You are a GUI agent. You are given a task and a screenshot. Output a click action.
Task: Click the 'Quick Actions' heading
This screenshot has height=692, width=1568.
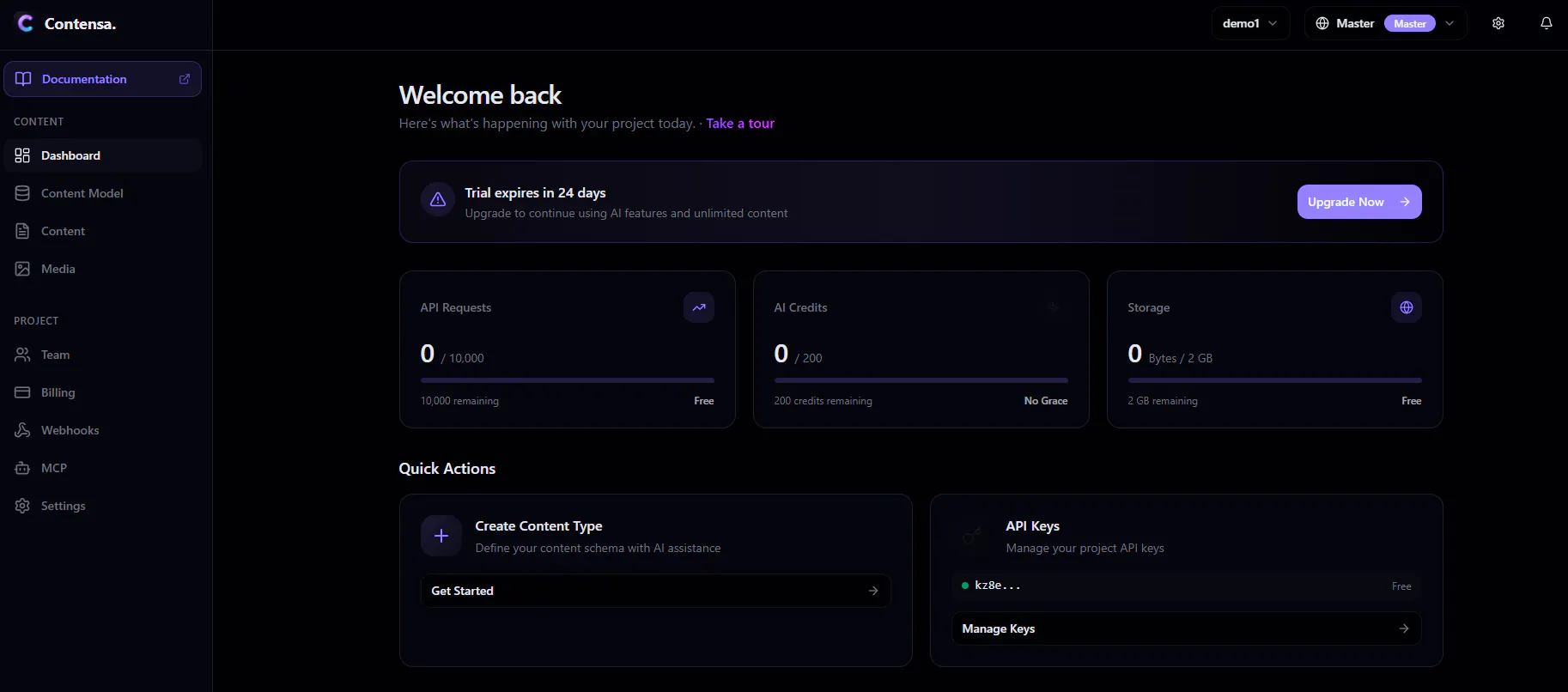[447, 469]
